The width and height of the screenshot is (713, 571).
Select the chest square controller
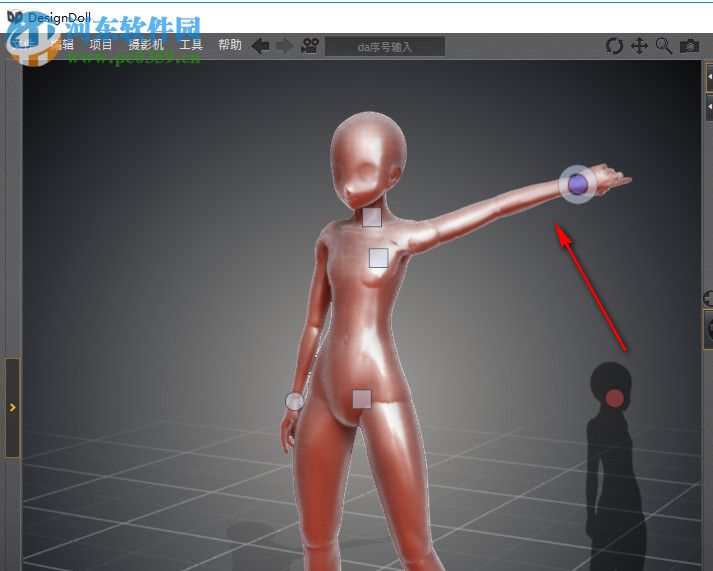pyautogui.click(x=378, y=258)
